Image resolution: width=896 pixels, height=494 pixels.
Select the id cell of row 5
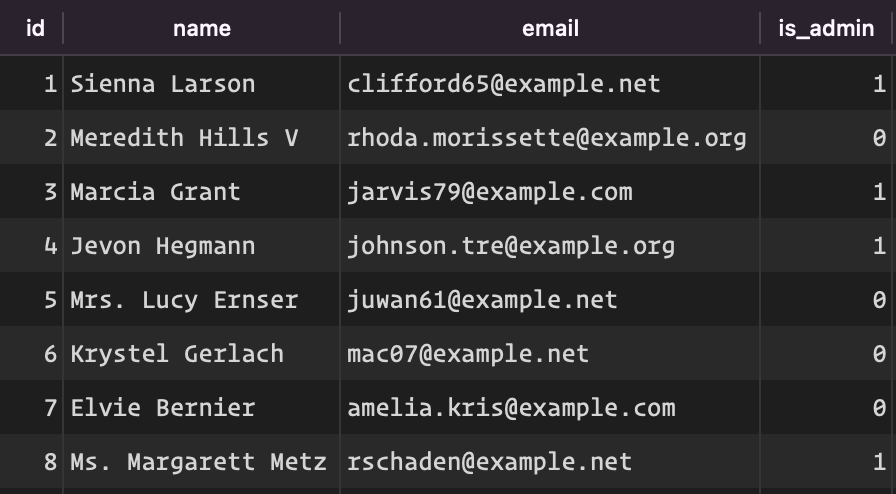click(31, 299)
